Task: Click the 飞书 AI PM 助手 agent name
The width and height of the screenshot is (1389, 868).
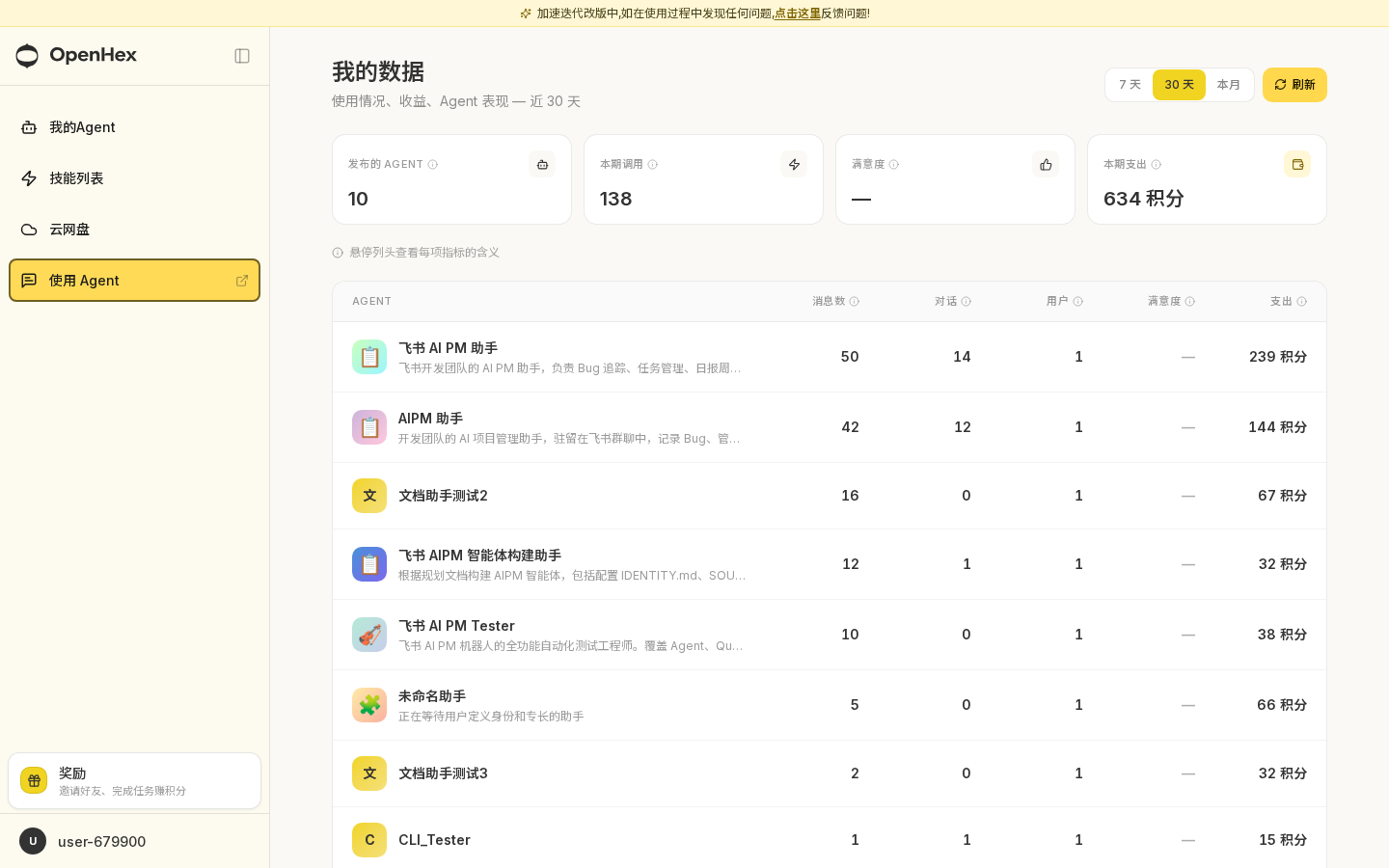Action: tap(448, 348)
